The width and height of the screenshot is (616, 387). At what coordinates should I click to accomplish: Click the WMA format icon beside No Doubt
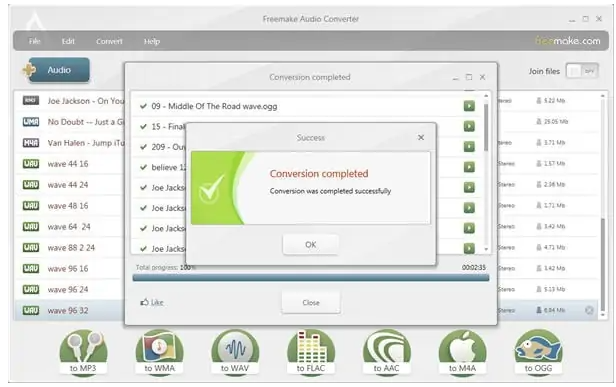[x=31, y=122]
